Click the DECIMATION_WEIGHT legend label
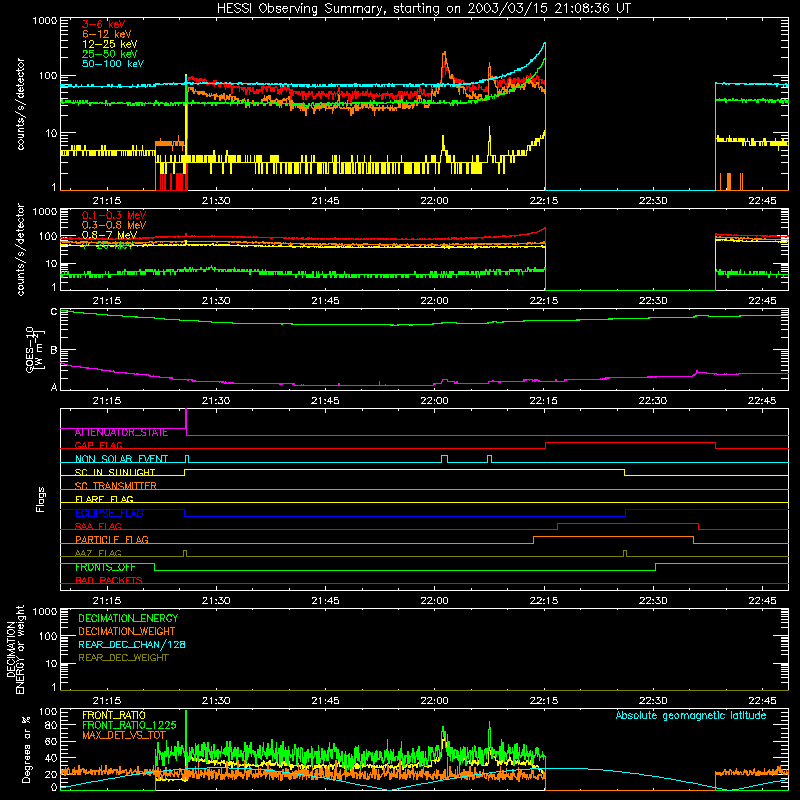 (127, 631)
